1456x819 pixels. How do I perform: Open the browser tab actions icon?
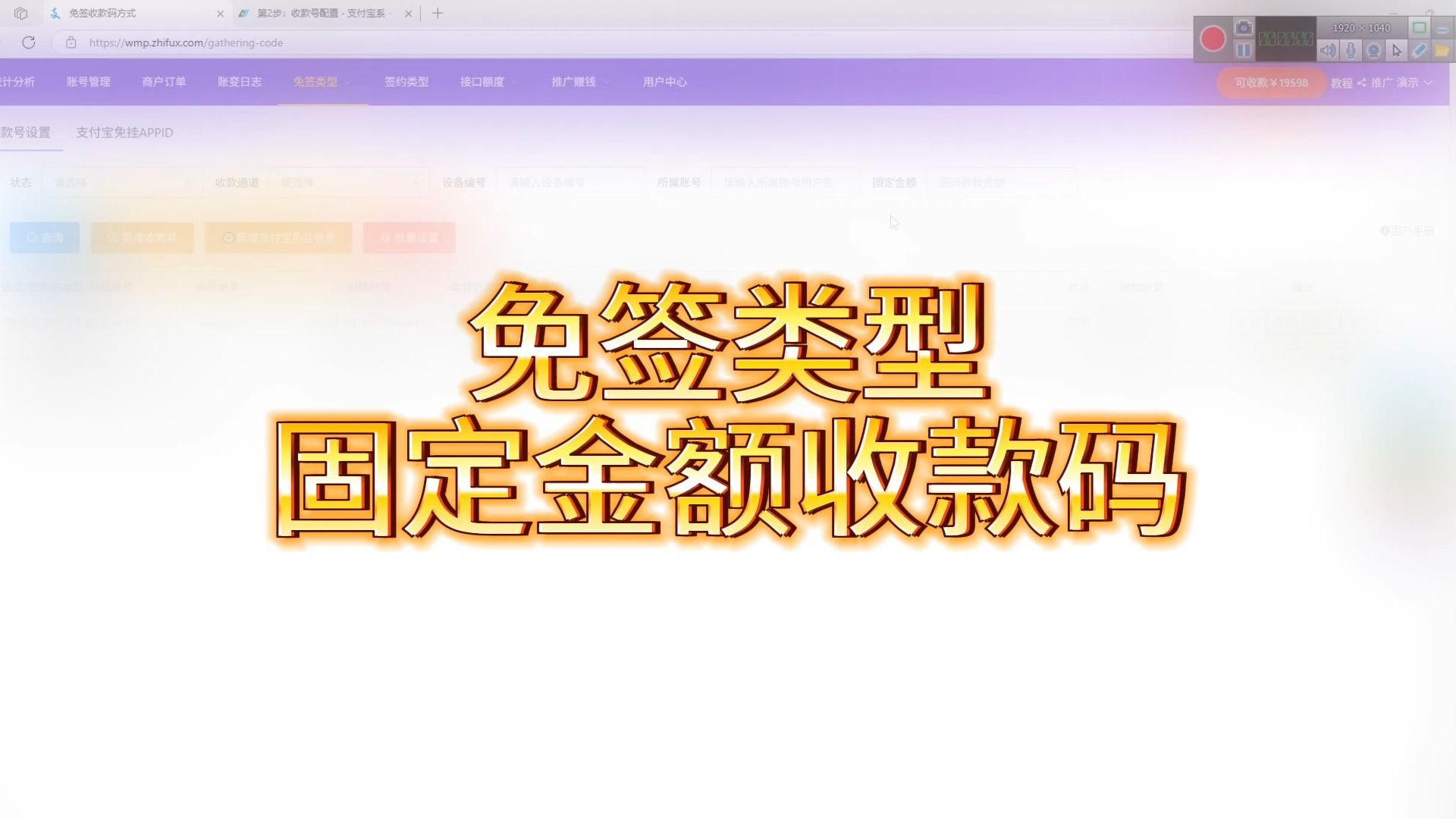click(x=20, y=13)
